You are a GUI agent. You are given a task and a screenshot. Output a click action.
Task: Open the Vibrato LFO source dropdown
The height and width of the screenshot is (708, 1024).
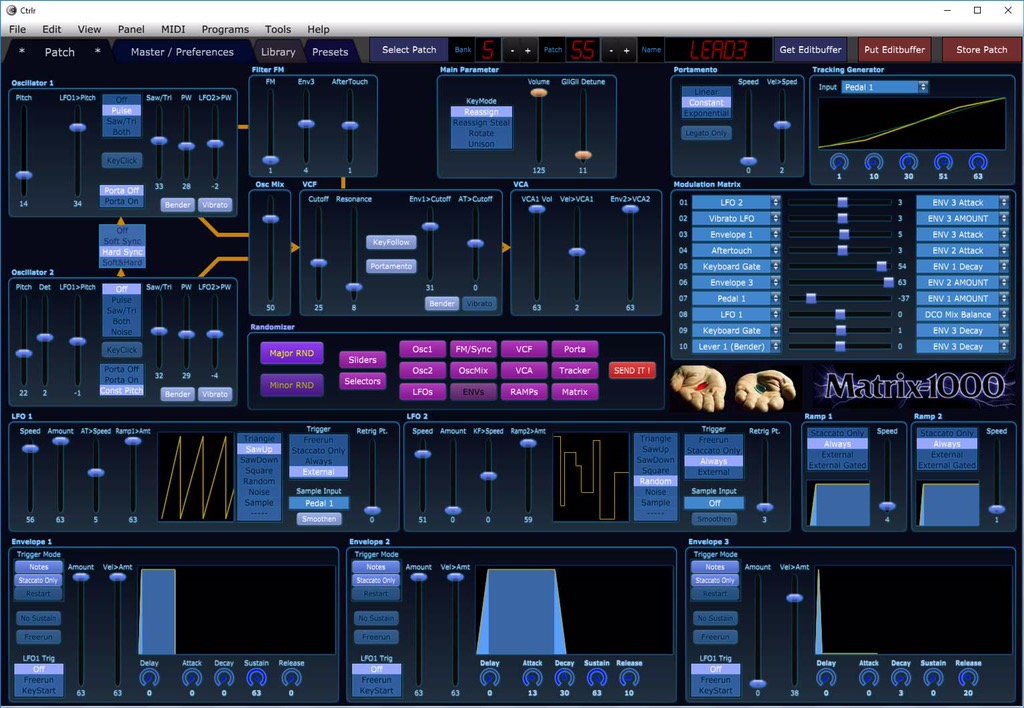click(x=736, y=218)
